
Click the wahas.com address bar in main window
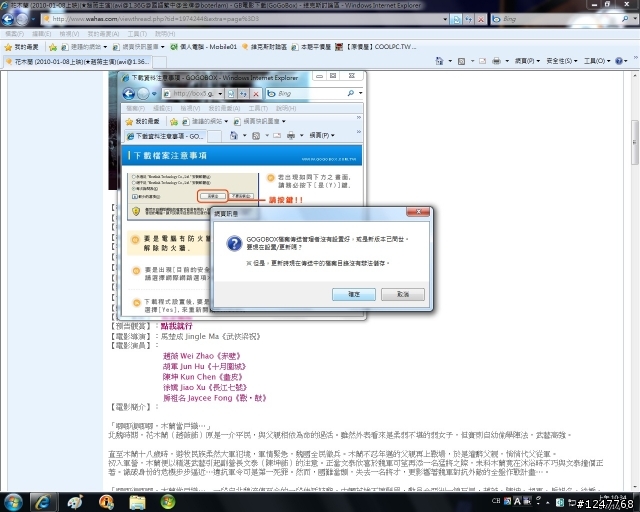[x=242, y=19]
